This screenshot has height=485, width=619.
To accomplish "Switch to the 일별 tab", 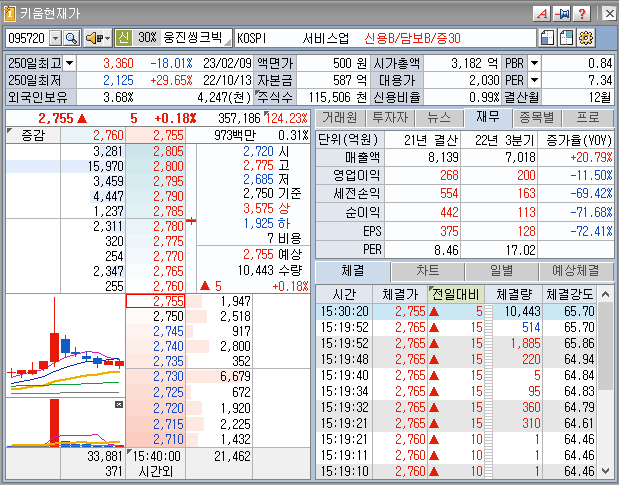I will click(x=502, y=271).
